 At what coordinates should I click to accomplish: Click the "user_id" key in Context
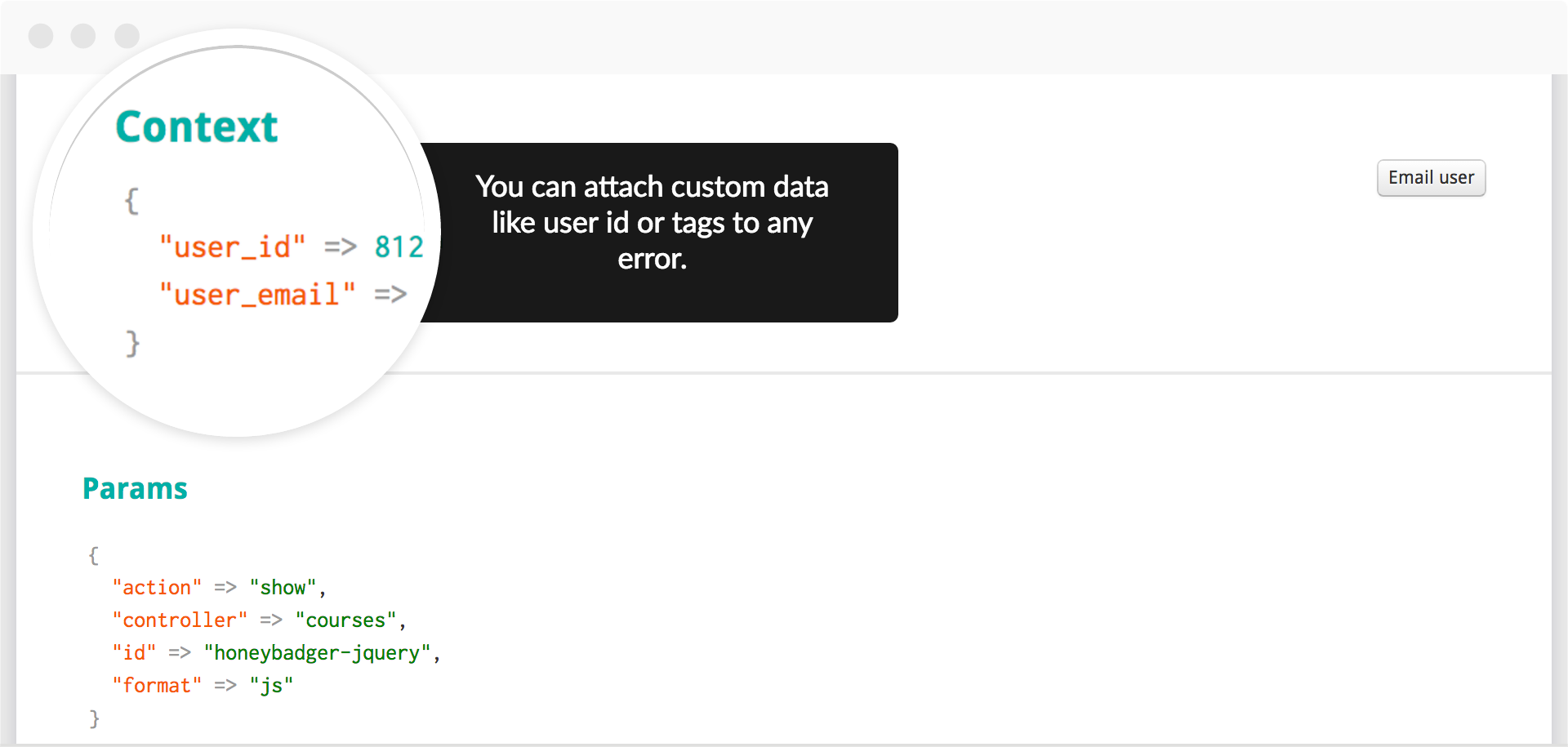tap(233, 247)
